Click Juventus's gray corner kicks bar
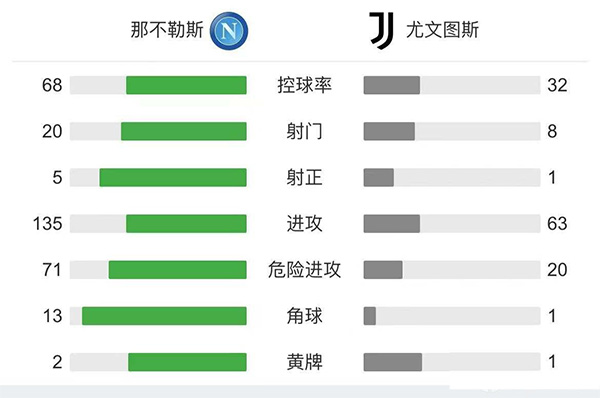The height and width of the screenshot is (398, 600). [x=370, y=316]
